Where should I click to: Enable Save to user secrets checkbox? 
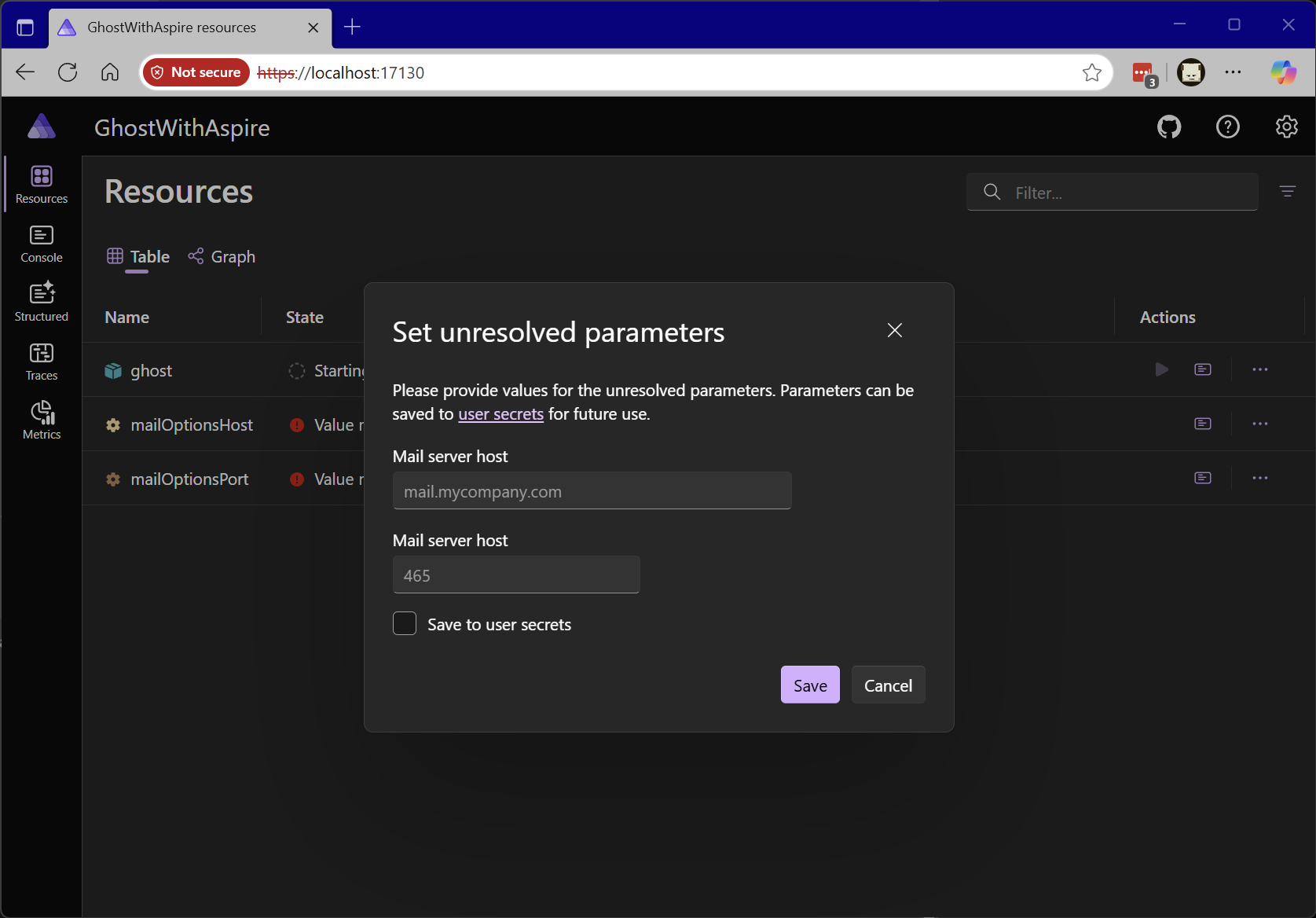(405, 624)
